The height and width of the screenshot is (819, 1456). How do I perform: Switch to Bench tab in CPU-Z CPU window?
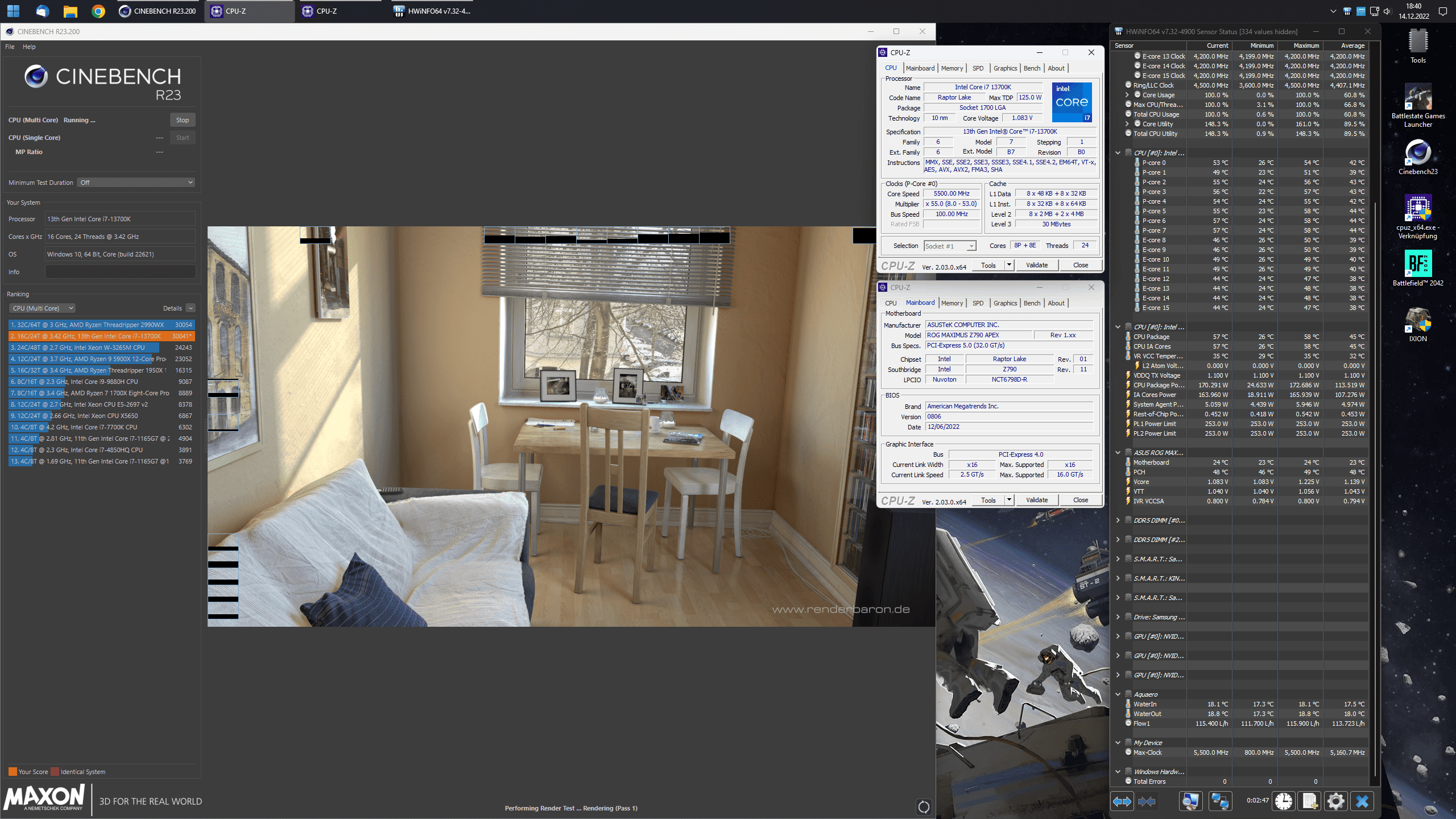pos(1032,68)
